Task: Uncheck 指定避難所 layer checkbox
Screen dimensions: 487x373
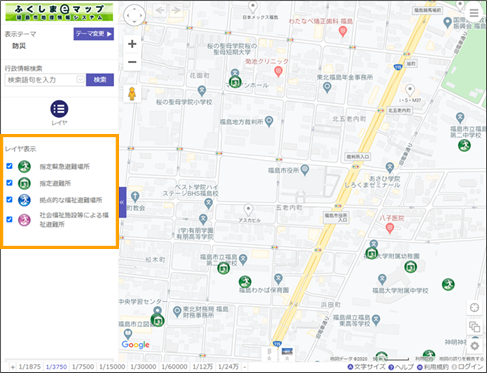Action: (9, 183)
